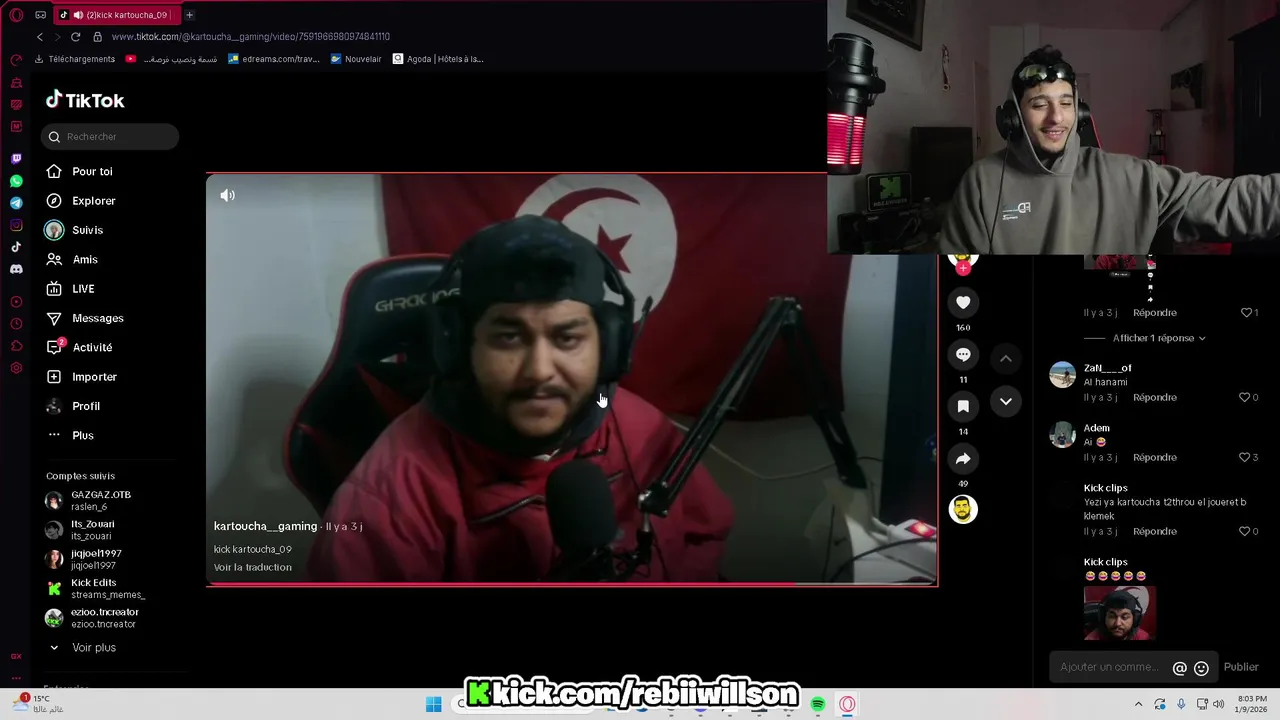Open Téléchargements bookmark
The height and width of the screenshot is (720, 1280).
[75, 59]
